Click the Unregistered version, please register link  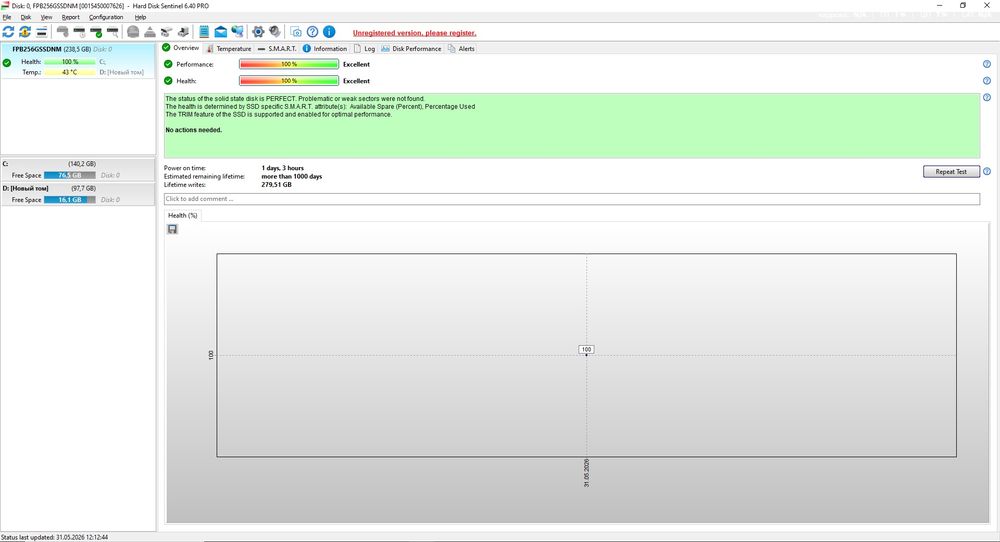[x=415, y=33]
